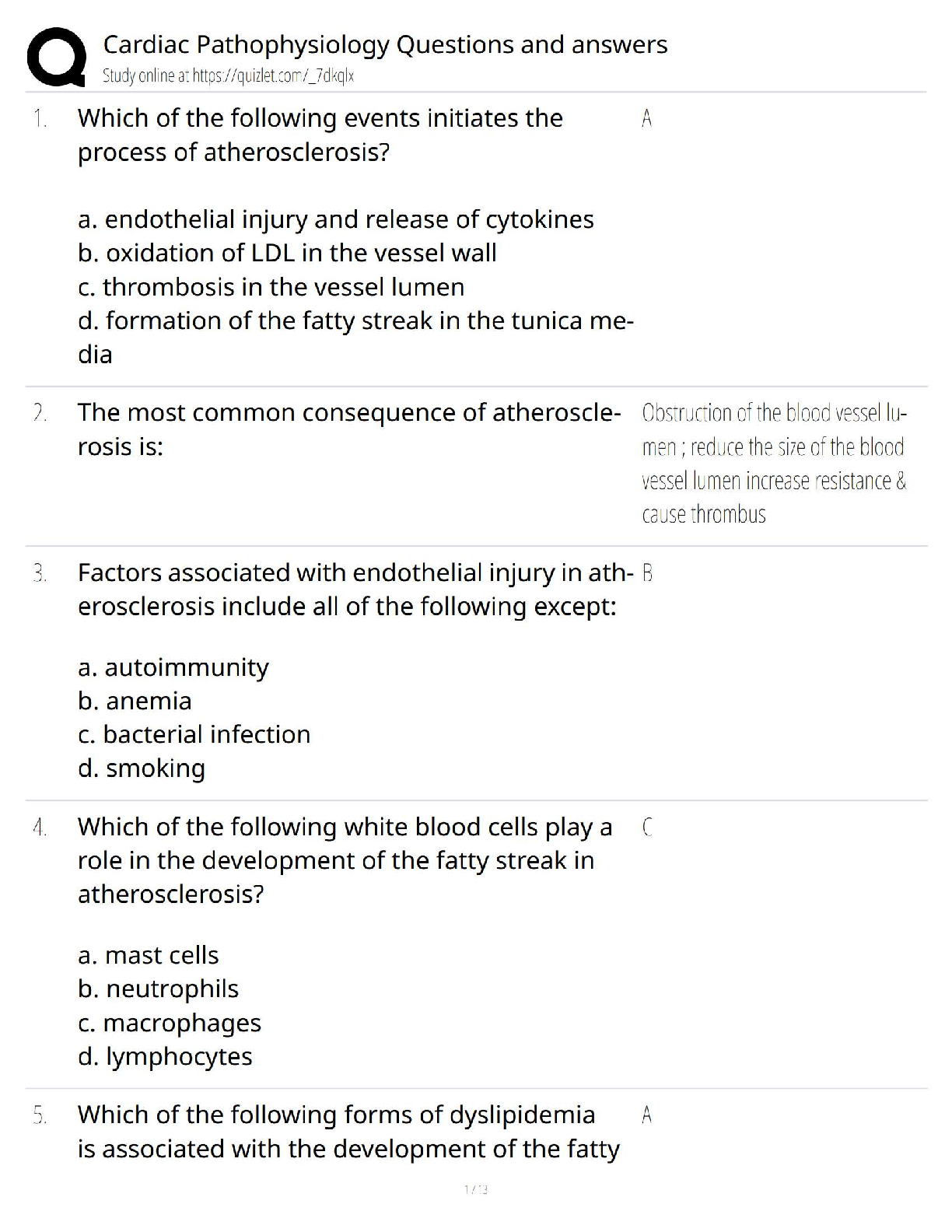This screenshot has width=952, height=1232.
Task: Select option b. oxidation of LDL
Action: point(287,253)
